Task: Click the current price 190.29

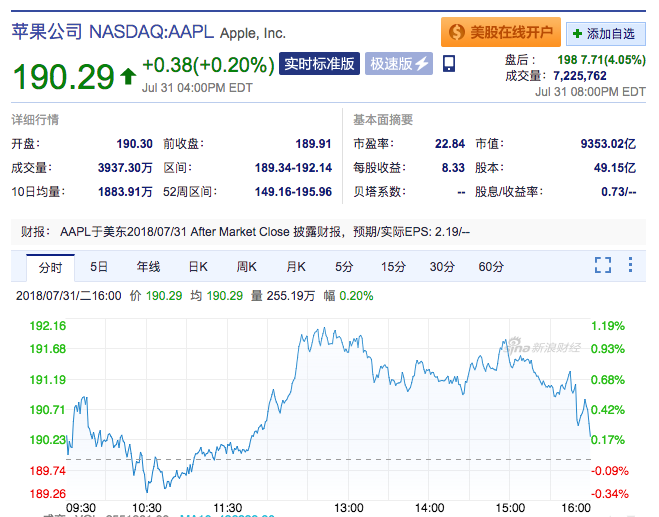Action: click(63, 77)
